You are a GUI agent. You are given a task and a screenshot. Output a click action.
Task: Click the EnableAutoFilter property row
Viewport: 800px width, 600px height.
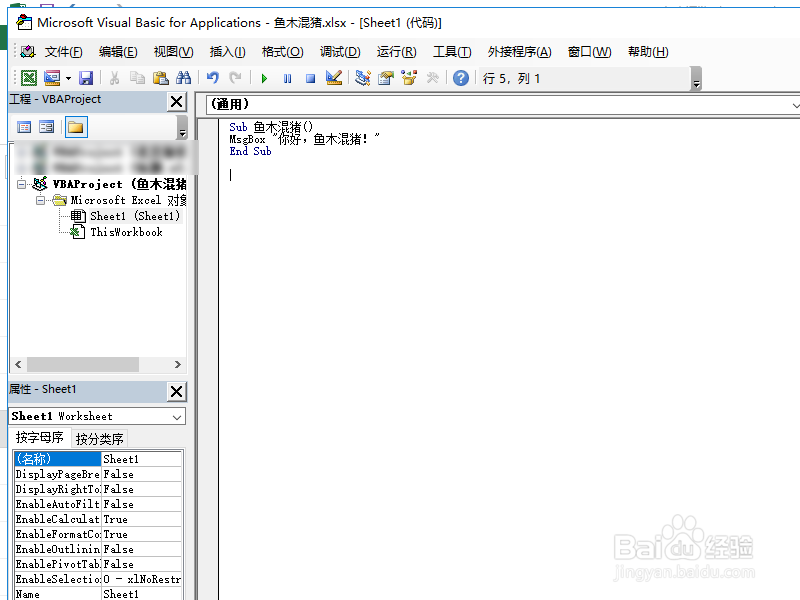(98, 504)
